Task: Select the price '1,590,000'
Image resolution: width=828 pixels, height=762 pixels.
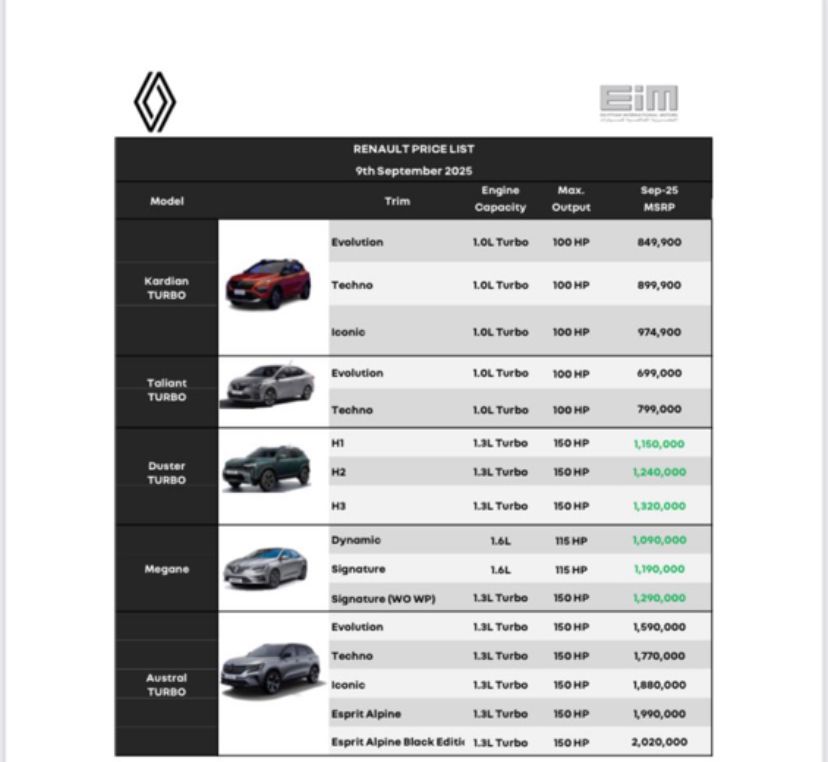Action: 659,627
